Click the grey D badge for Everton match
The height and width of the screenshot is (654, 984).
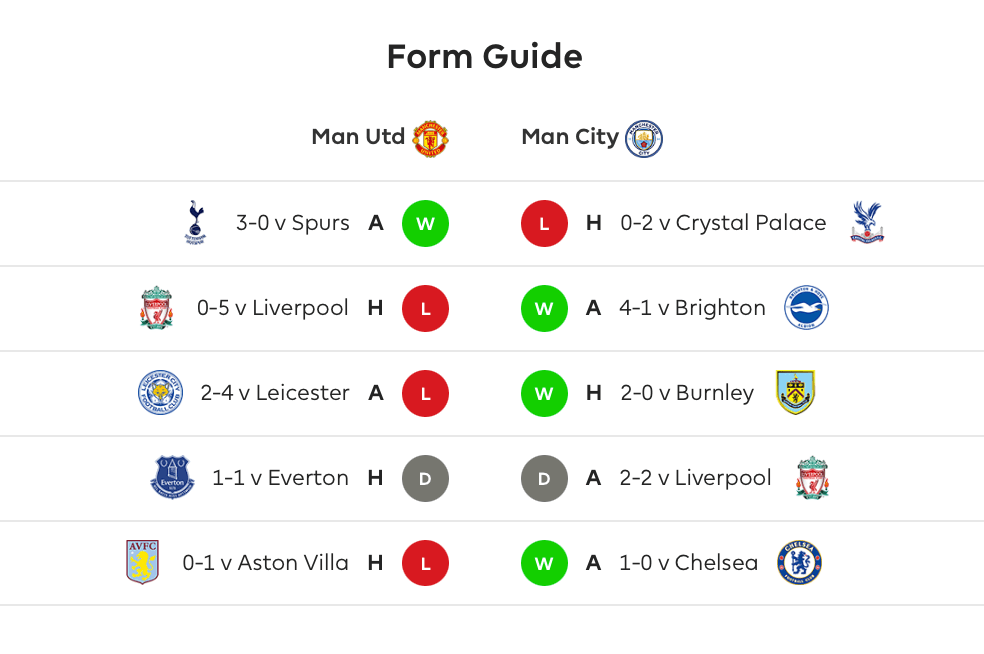point(425,478)
